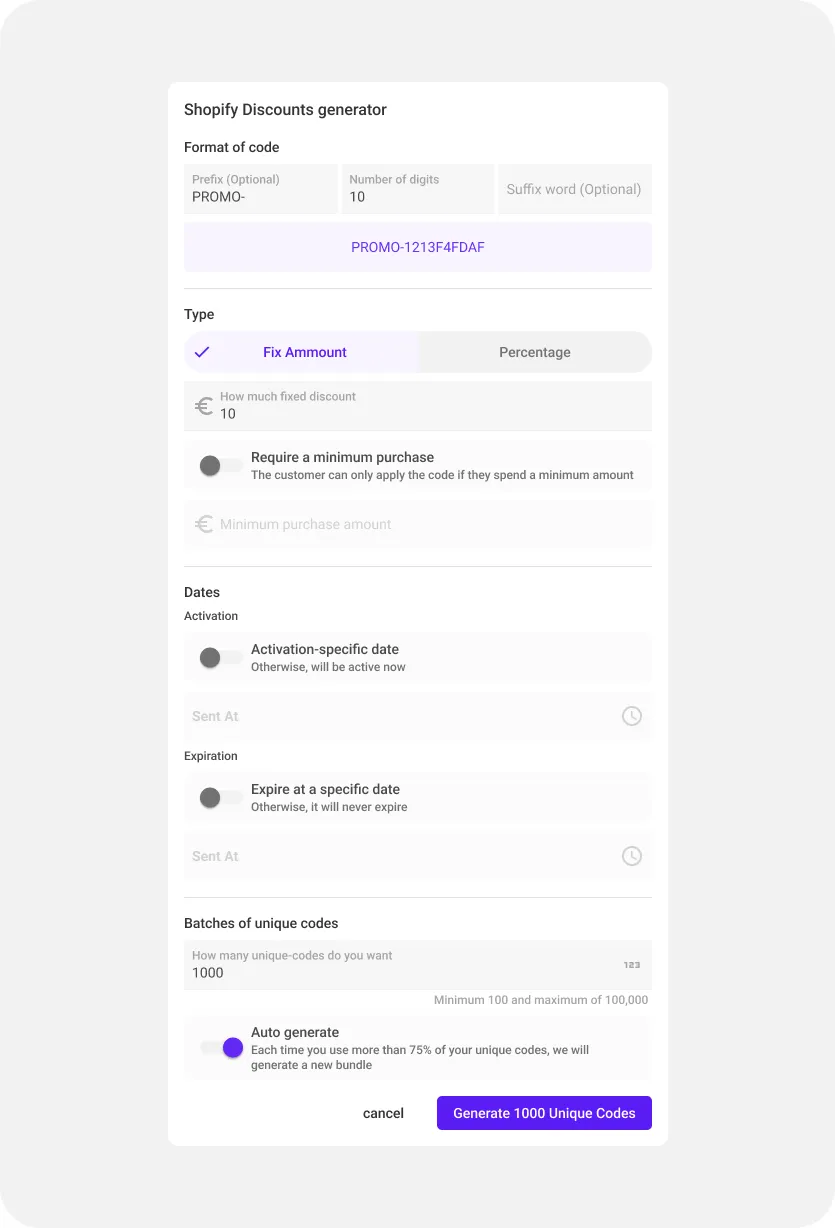Switch to the Percentage discount type
The image size is (835, 1228).
click(x=535, y=352)
